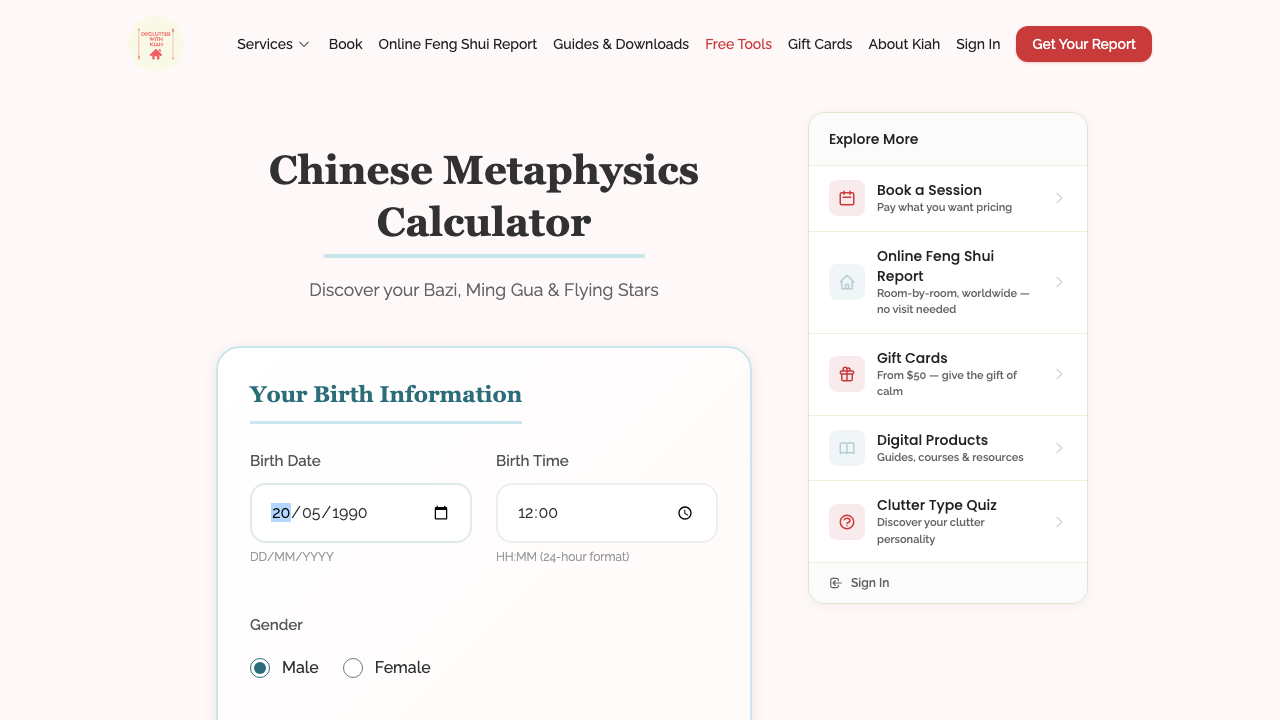
Task: Click the Male label text
Action: tap(300, 668)
